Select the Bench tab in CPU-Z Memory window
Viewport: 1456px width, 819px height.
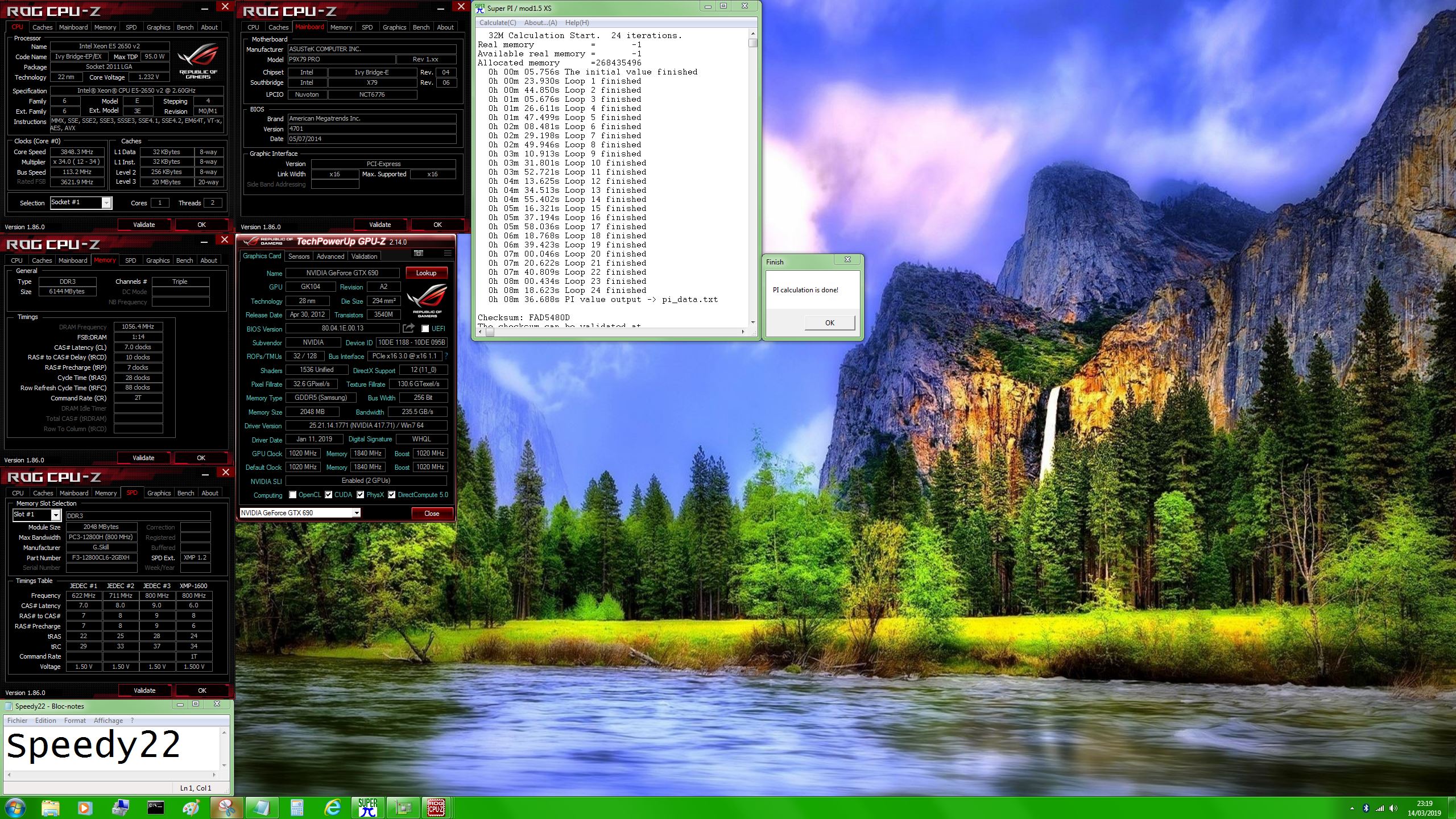coord(184,260)
